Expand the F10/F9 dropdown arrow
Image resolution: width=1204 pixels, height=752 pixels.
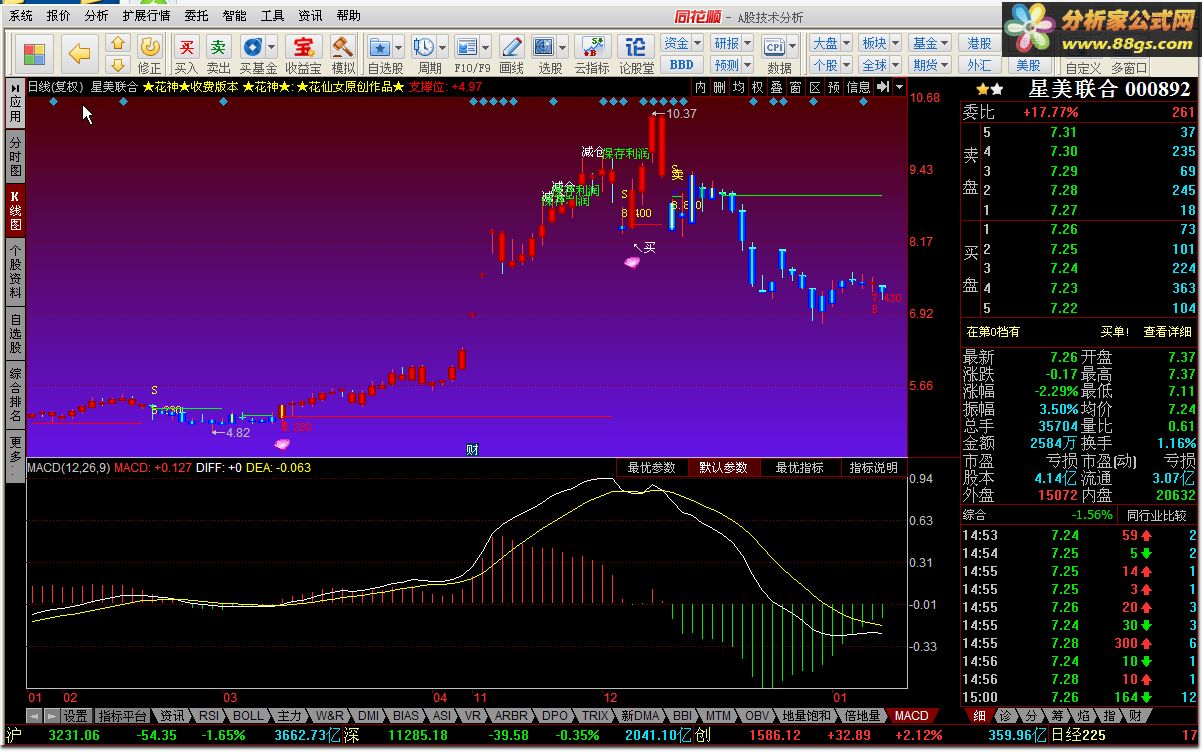[486, 47]
